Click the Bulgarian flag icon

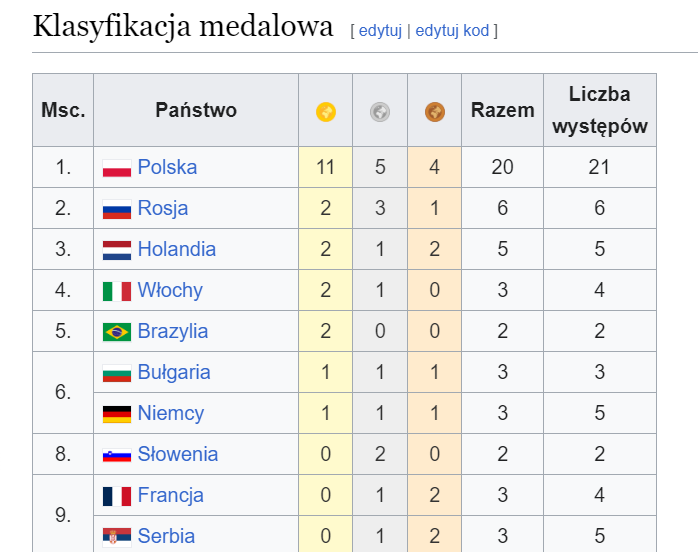point(117,373)
